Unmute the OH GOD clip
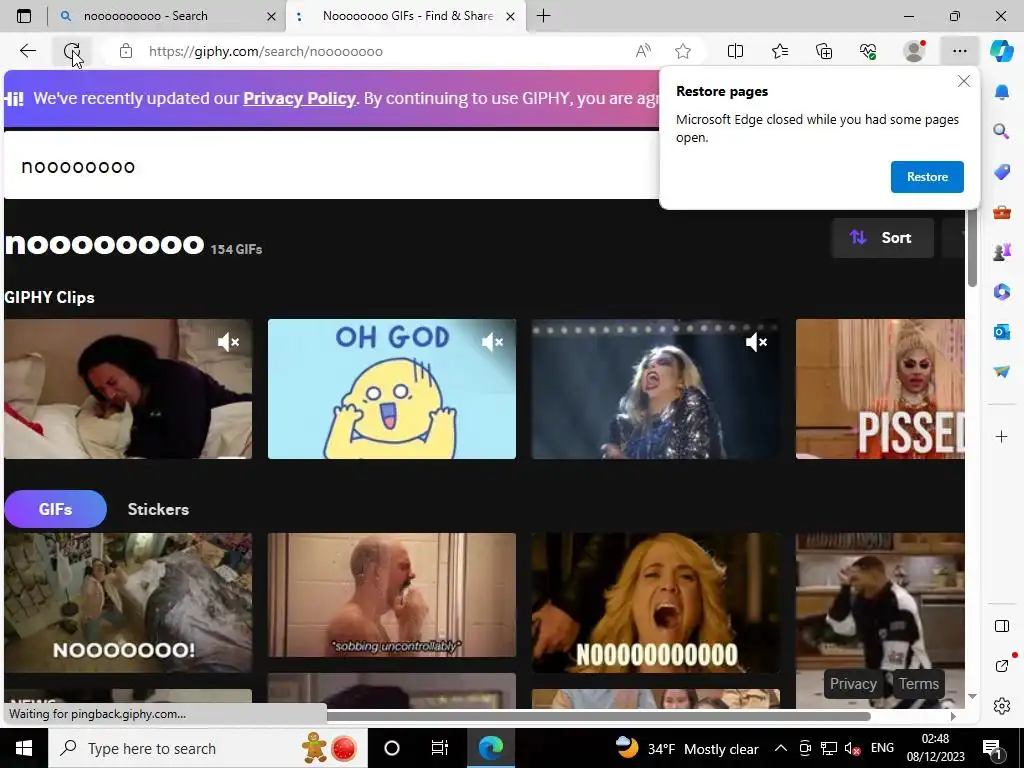Viewport: 1024px width, 768px height. tap(492, 342)
